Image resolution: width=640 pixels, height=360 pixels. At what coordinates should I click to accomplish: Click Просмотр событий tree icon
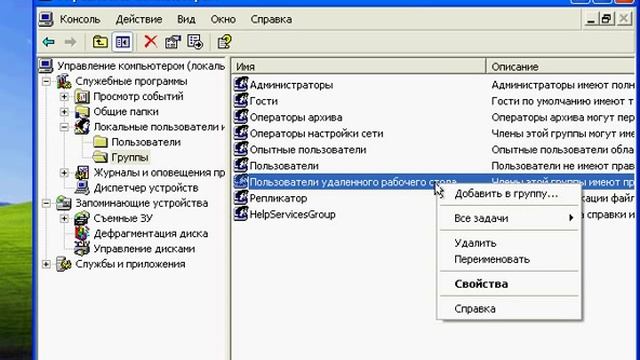point(82,97)
